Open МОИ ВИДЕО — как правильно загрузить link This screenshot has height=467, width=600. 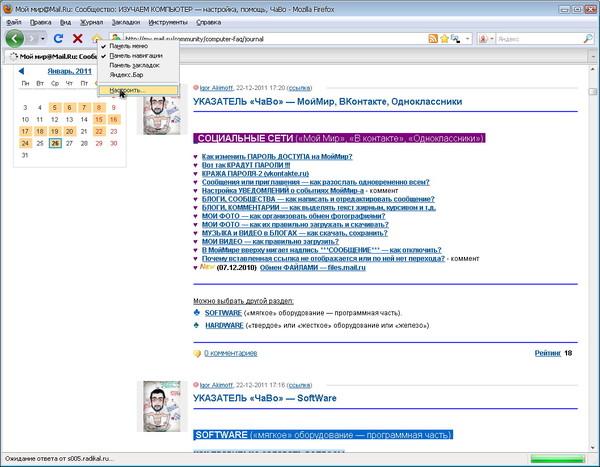(270, 242)
